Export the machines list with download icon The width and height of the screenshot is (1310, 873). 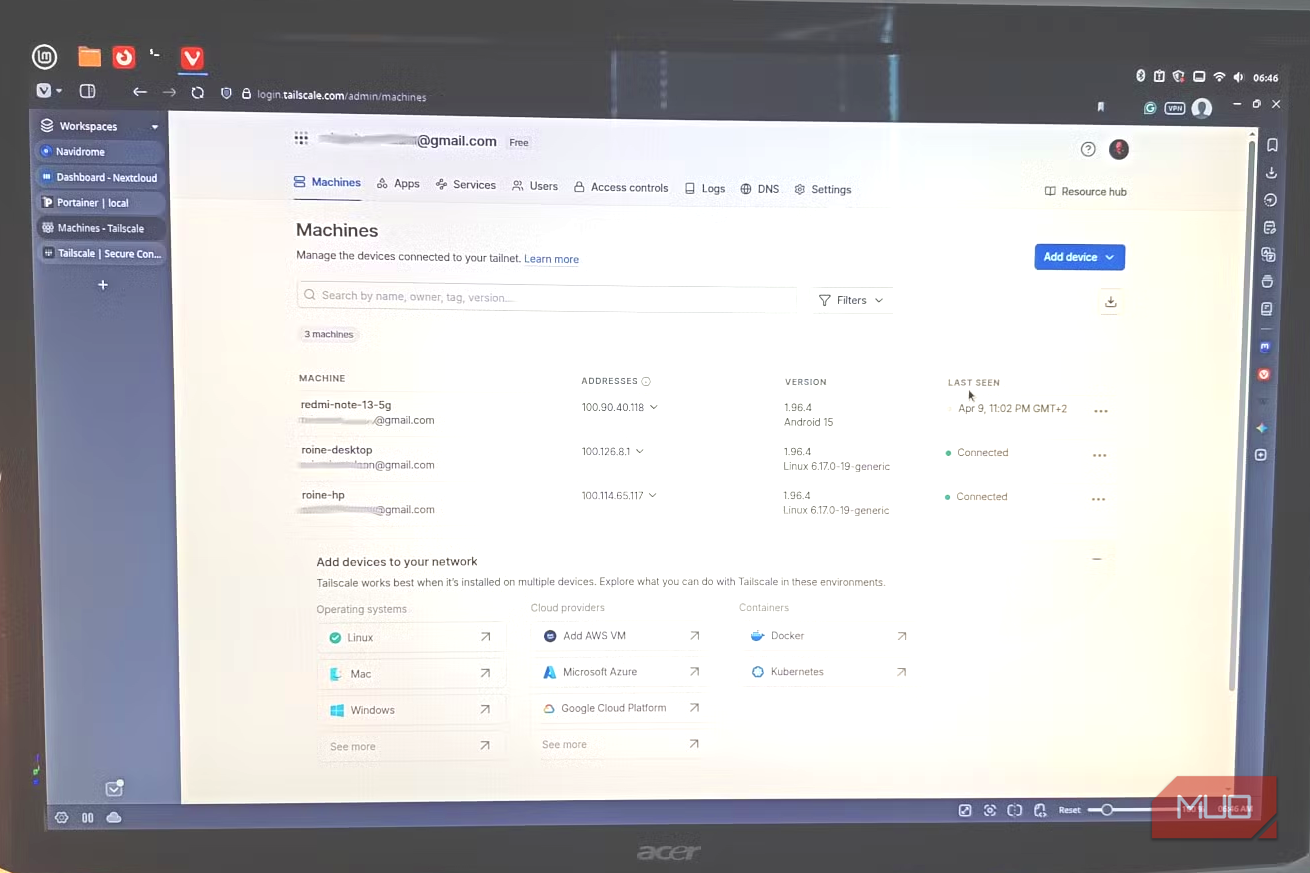click(1110, 302)
